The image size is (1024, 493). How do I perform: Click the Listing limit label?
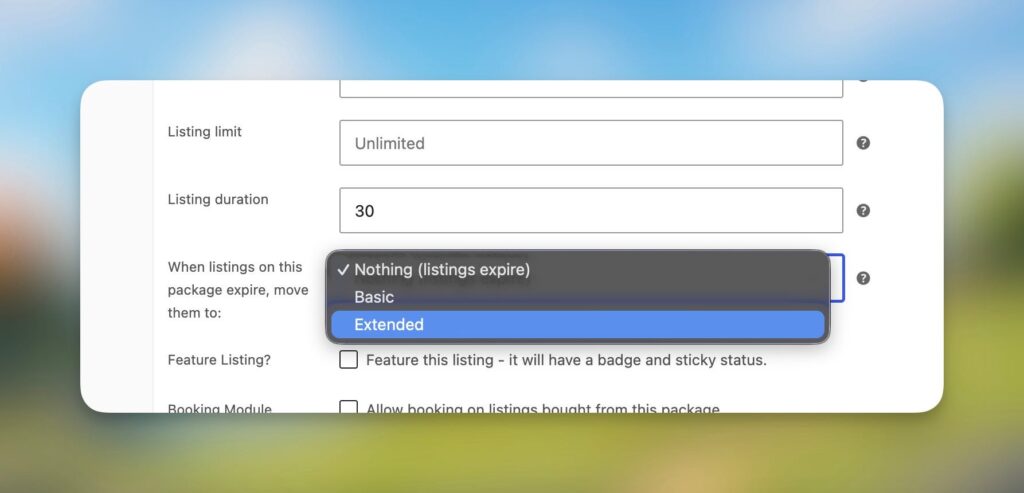point(204,132)
